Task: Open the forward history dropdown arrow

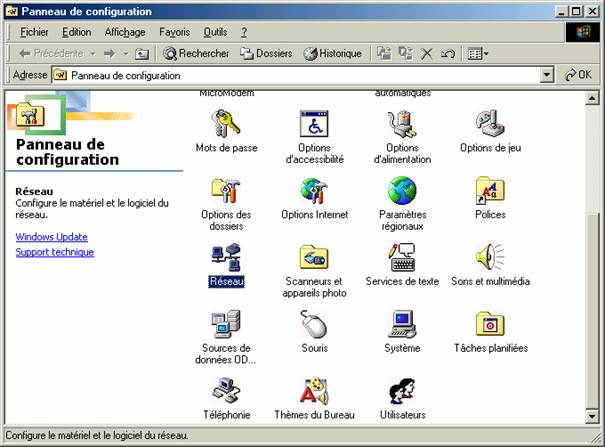Action: (x=126, y=54)
